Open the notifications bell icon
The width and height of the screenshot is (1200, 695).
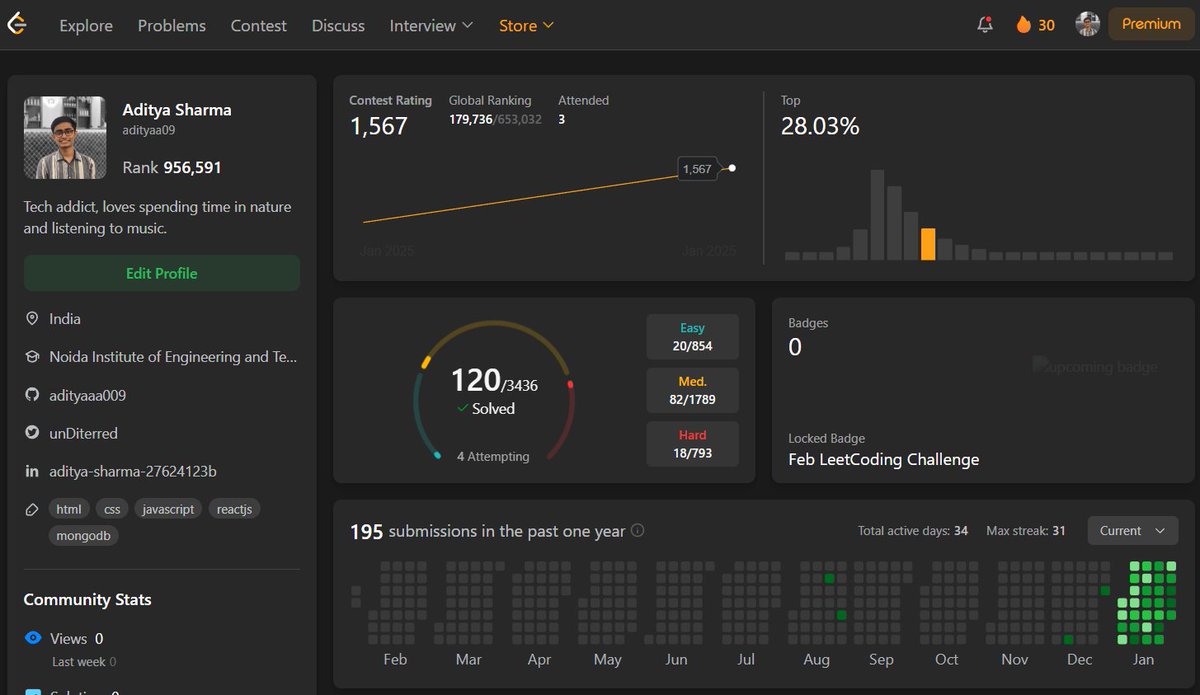[985, 25]
